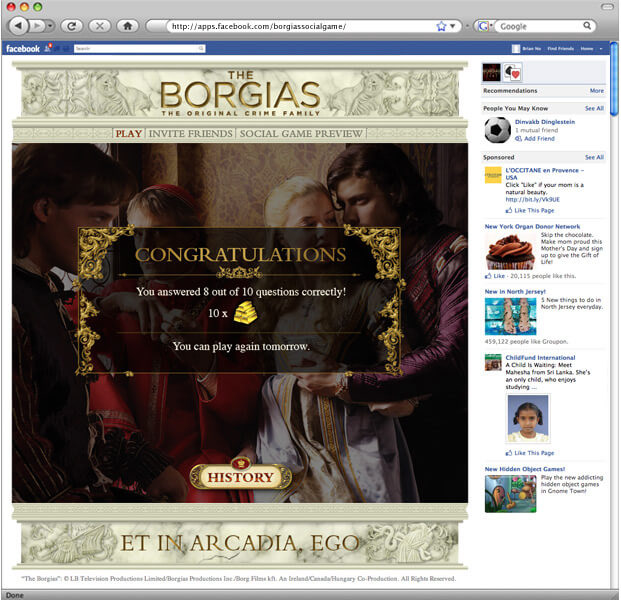The width and height of the screenshot is (621, 600).
Task: Open New in North Jersey ad title
Action: [515, 291]
